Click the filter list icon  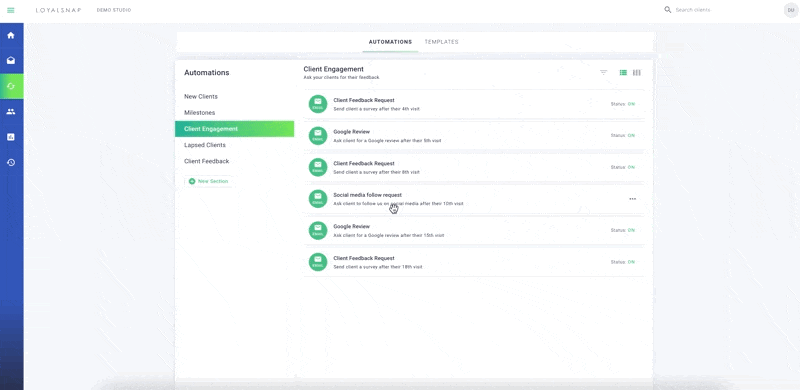(x=604, y=72)
